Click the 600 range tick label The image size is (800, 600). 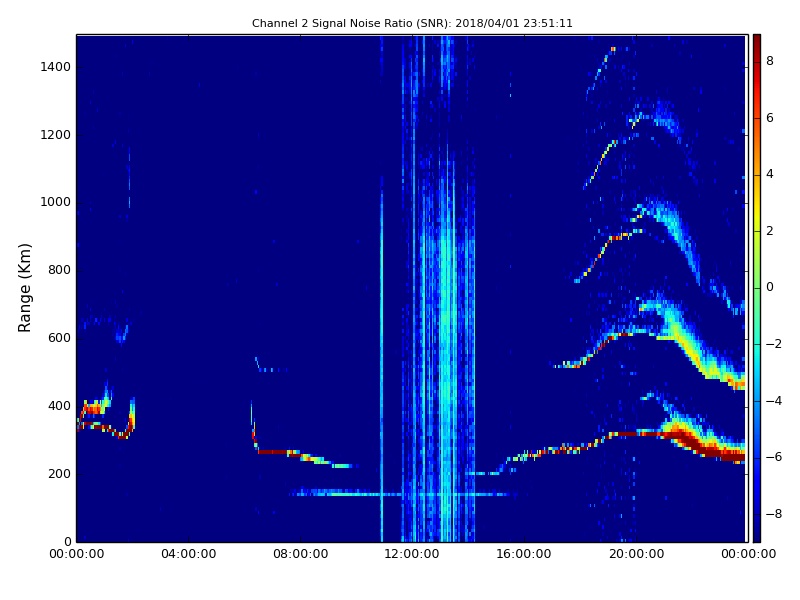pos(59,338)
